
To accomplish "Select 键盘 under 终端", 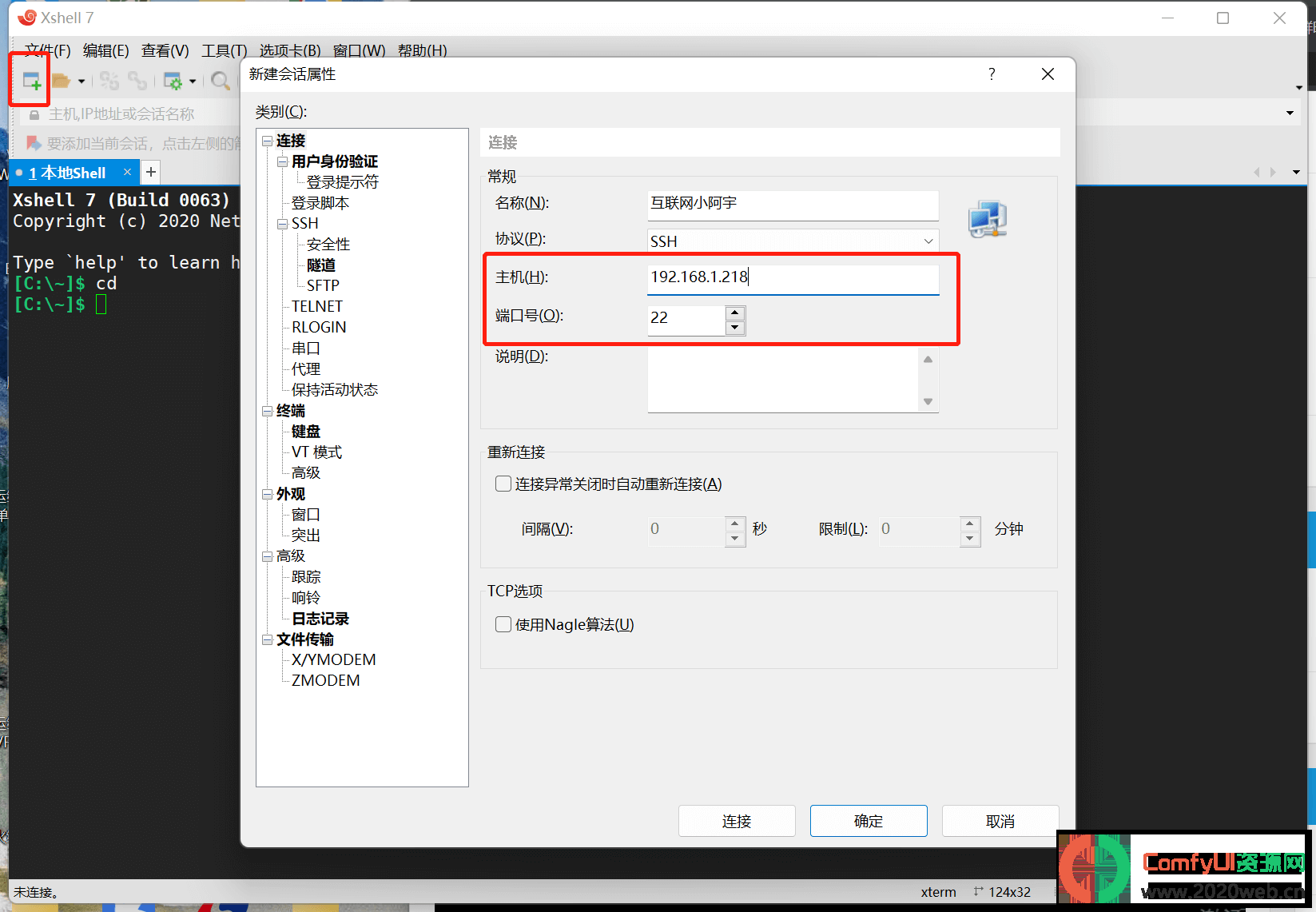I will point(306,432).
